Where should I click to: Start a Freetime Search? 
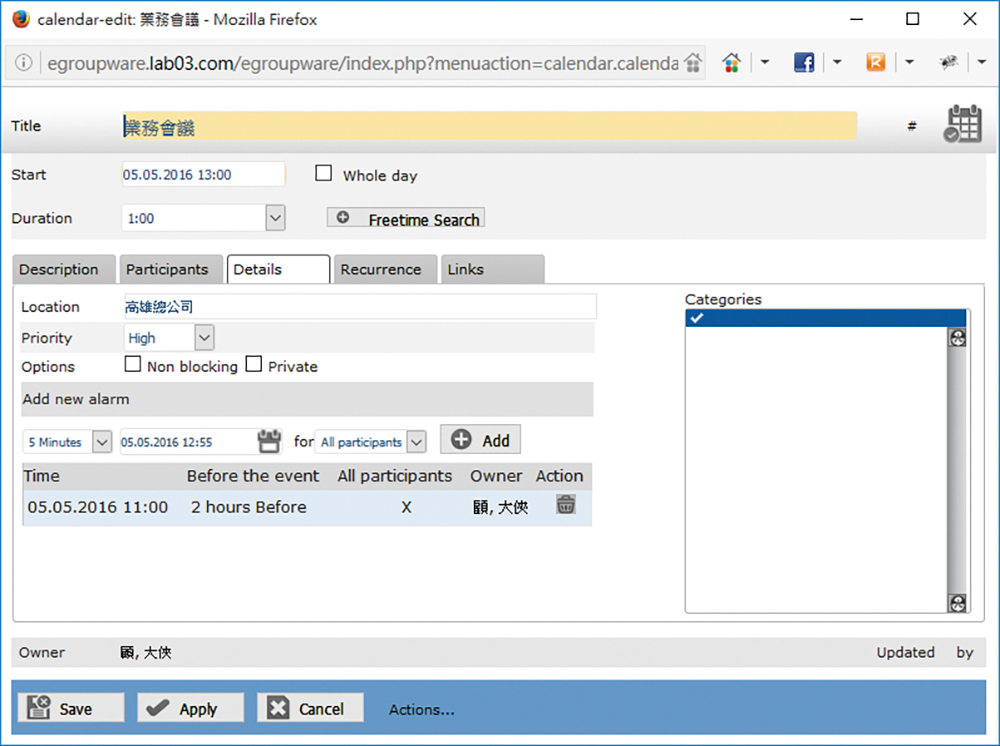(406, 218)
